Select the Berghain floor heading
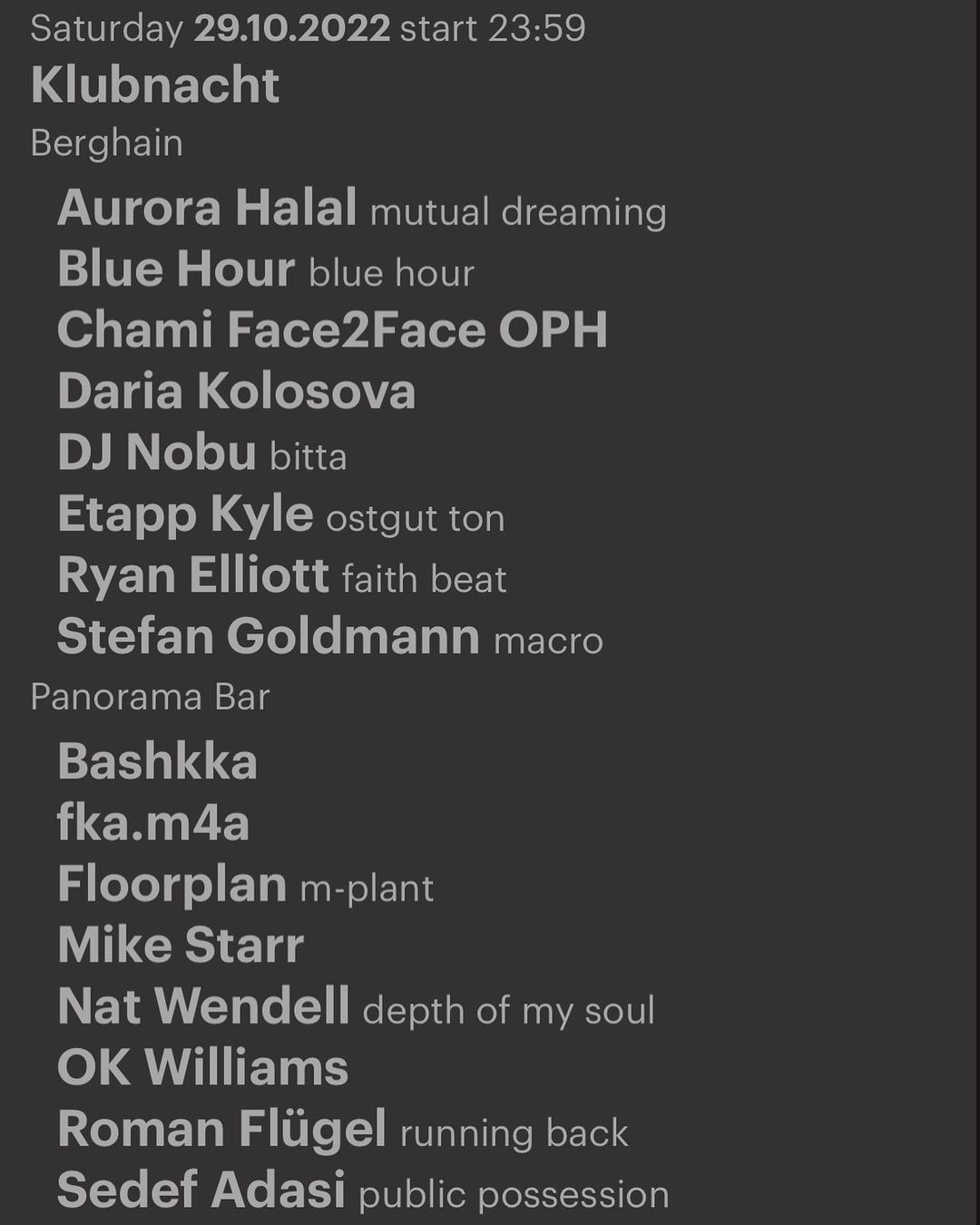The height and width of the screenshot is (1225, 980). pos(106,143)
